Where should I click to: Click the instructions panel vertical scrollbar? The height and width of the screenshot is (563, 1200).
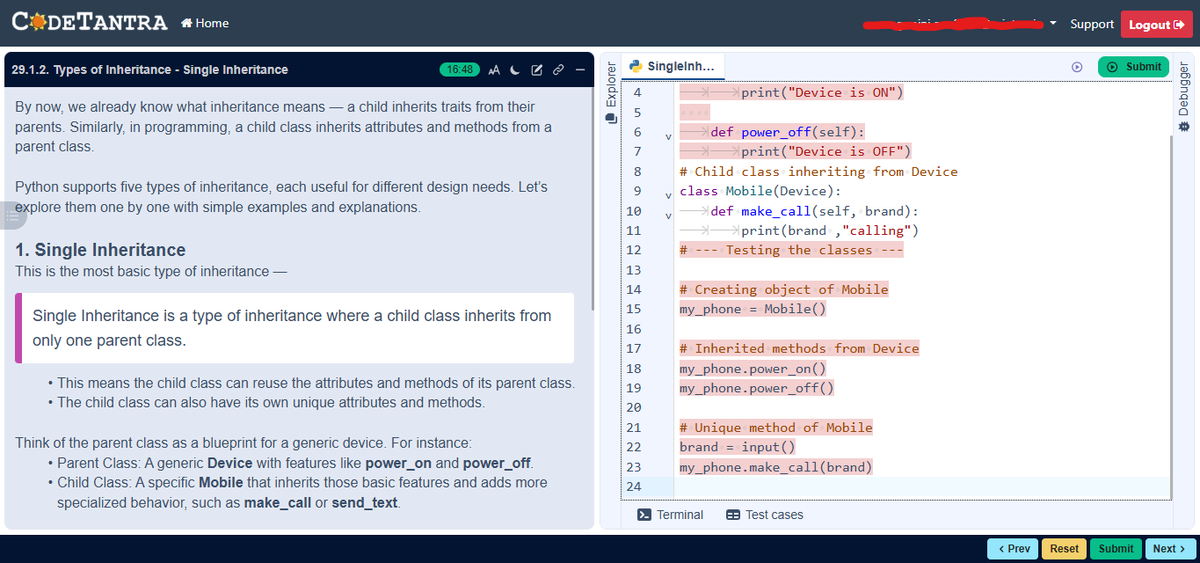coord(594,200)
